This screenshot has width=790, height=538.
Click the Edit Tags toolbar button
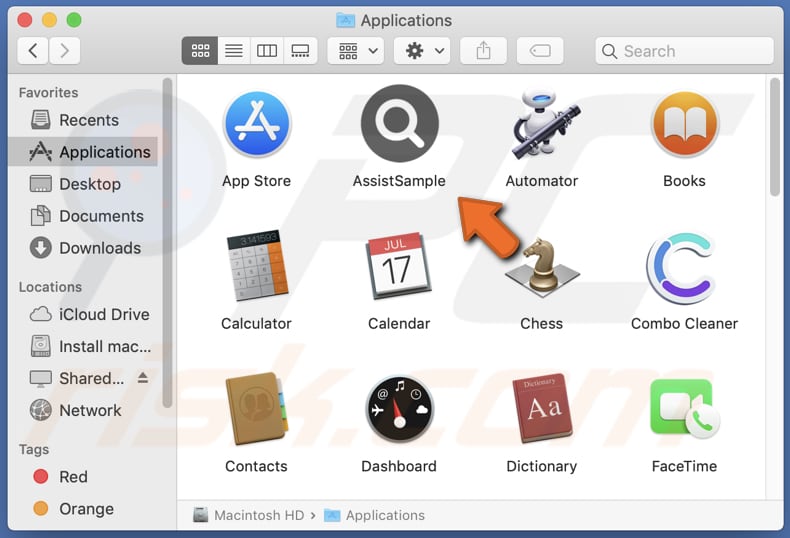click(x=540, y=50)
